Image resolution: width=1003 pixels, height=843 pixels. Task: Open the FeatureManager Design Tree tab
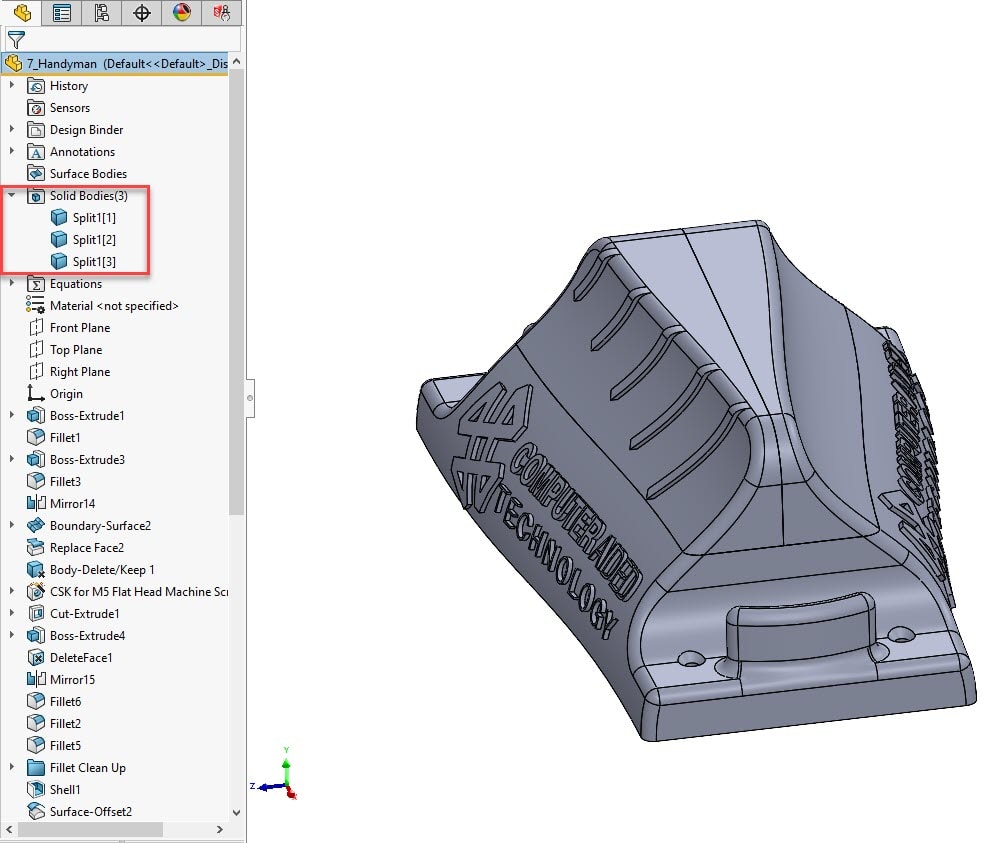point(21,13)
